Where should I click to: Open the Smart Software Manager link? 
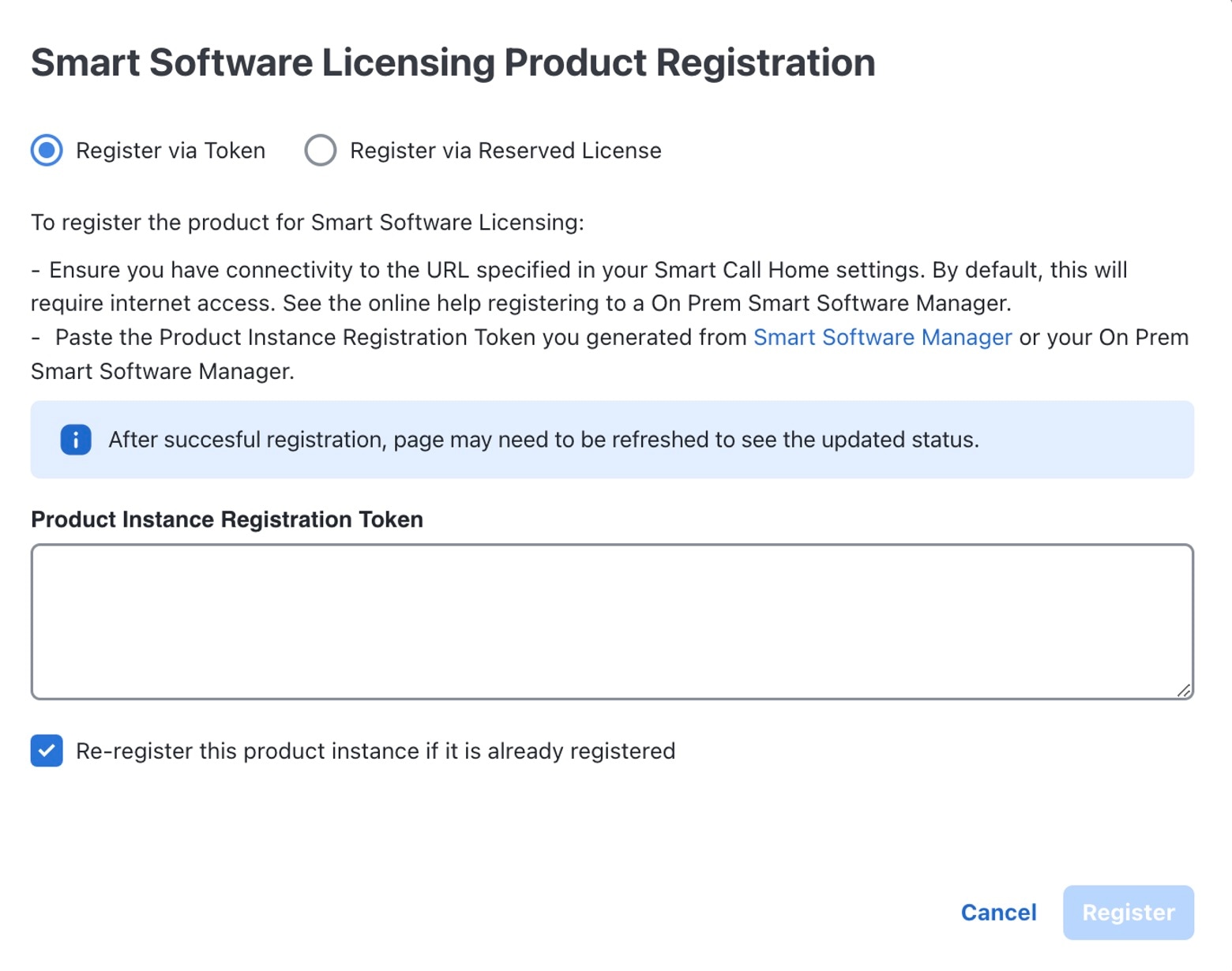point(882,337)
